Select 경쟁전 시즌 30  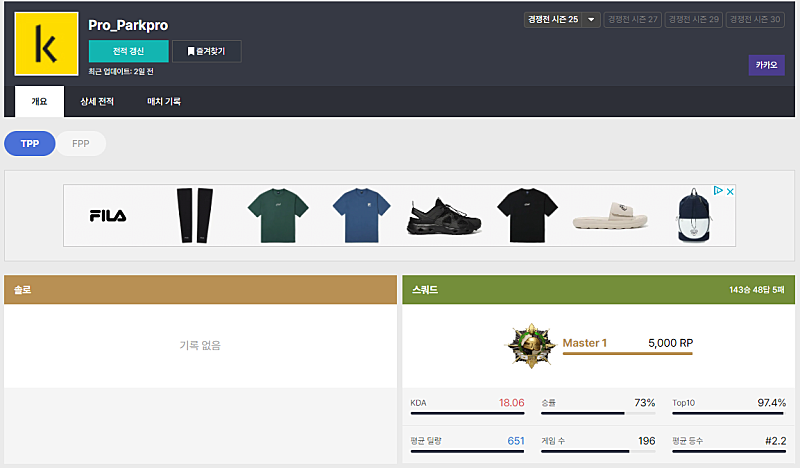[x=755, y=19]
